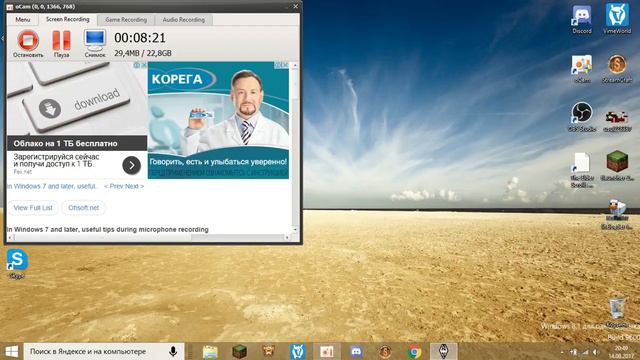Open Discord desktop shortcut
The width and height of the screenshot is (640, 360).
click(582, 20)
